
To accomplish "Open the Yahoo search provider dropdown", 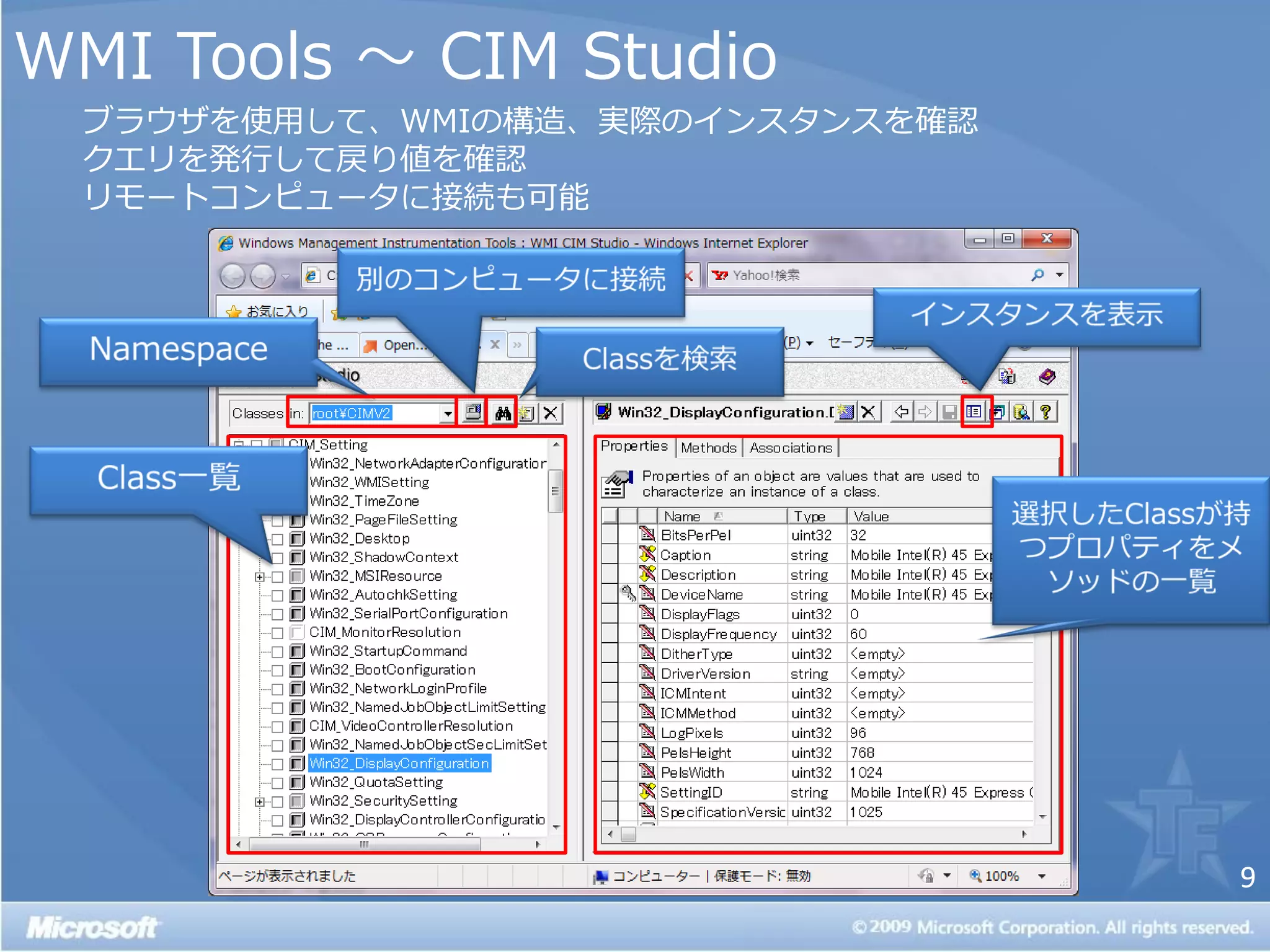I will click(x=1060, y=275).
